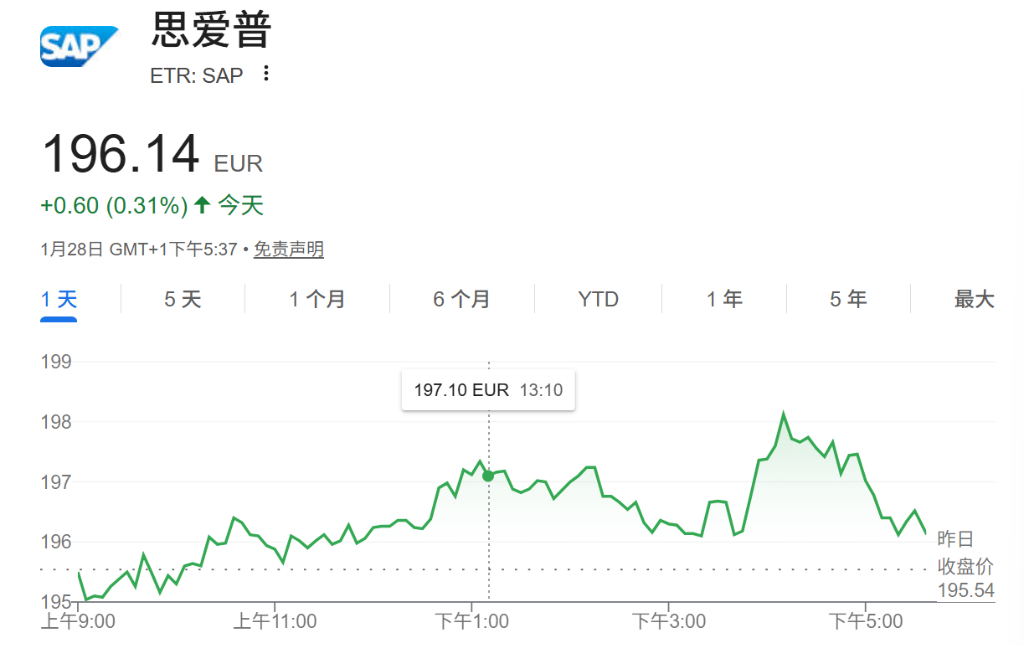View the 1 年 chart range

724,299
